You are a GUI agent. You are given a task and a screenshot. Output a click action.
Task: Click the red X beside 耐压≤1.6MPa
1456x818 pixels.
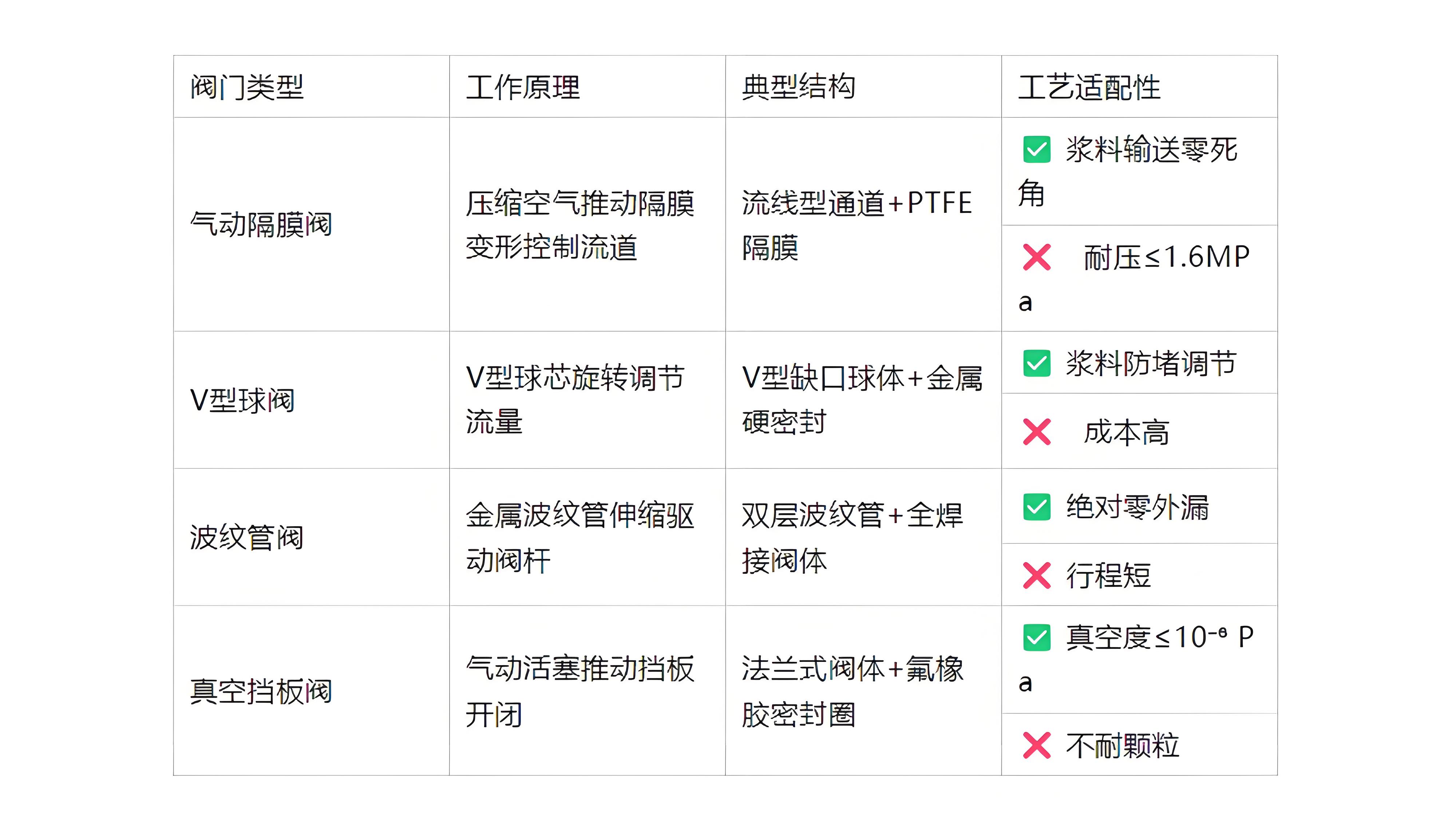tap(1037, 258)
